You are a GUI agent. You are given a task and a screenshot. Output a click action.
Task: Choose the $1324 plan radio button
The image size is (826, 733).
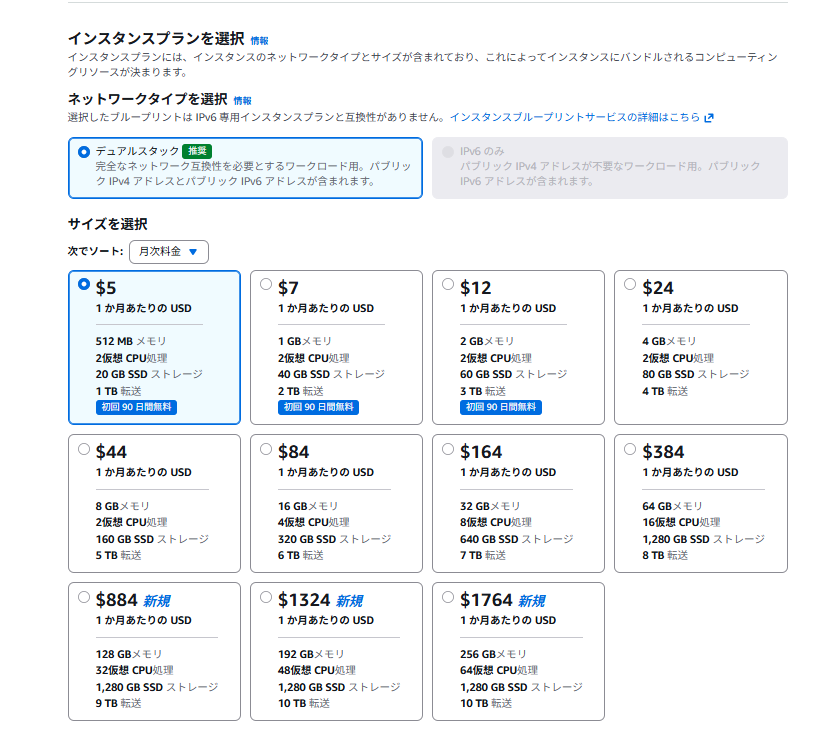pos(266,597)
